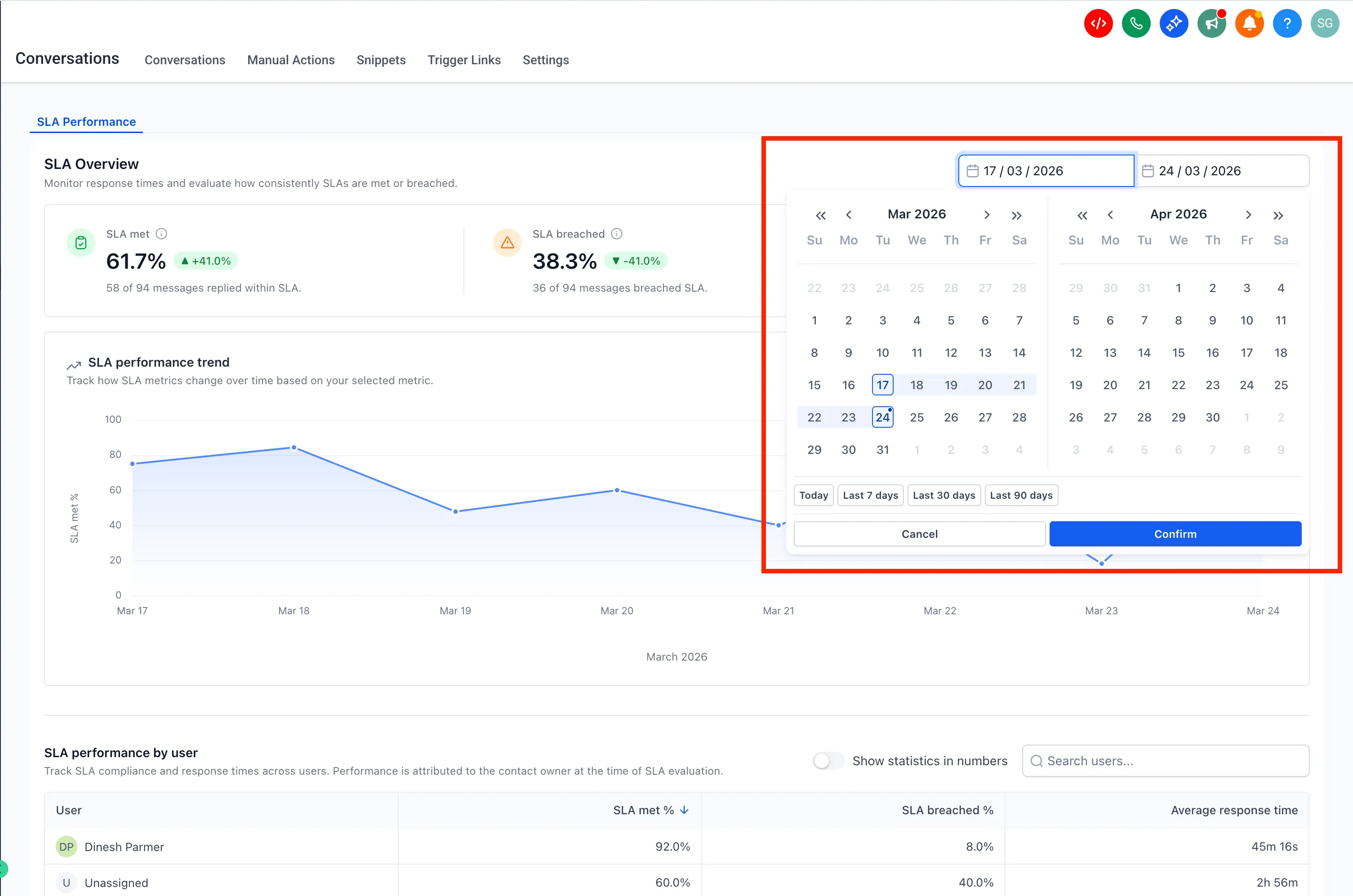Open notifications via the bell icon
Image resolution: width=1353 pixels, height=896 pixels.
tap(1250, 23)
